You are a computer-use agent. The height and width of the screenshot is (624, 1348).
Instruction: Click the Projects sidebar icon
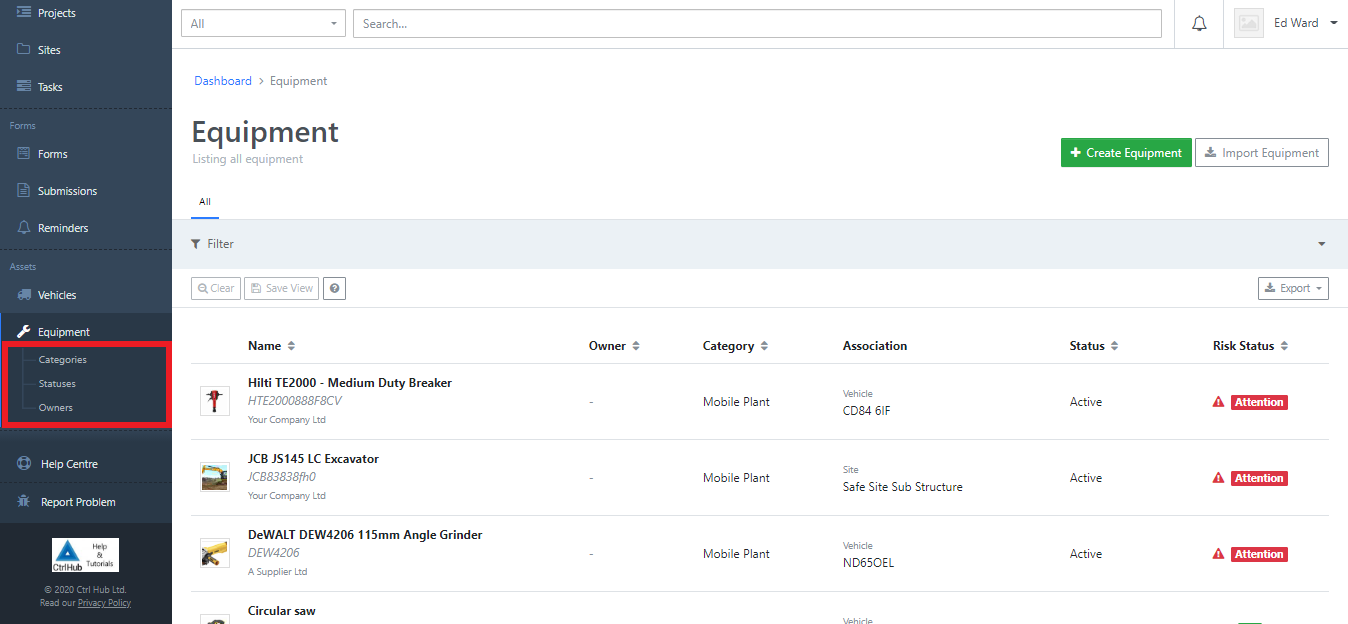[x=24, y=12]
